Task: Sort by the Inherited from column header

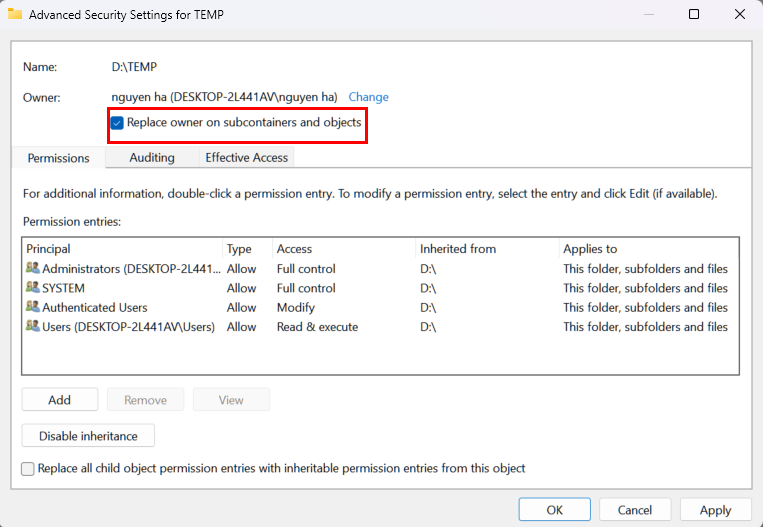Action: [x=458, y=249]
